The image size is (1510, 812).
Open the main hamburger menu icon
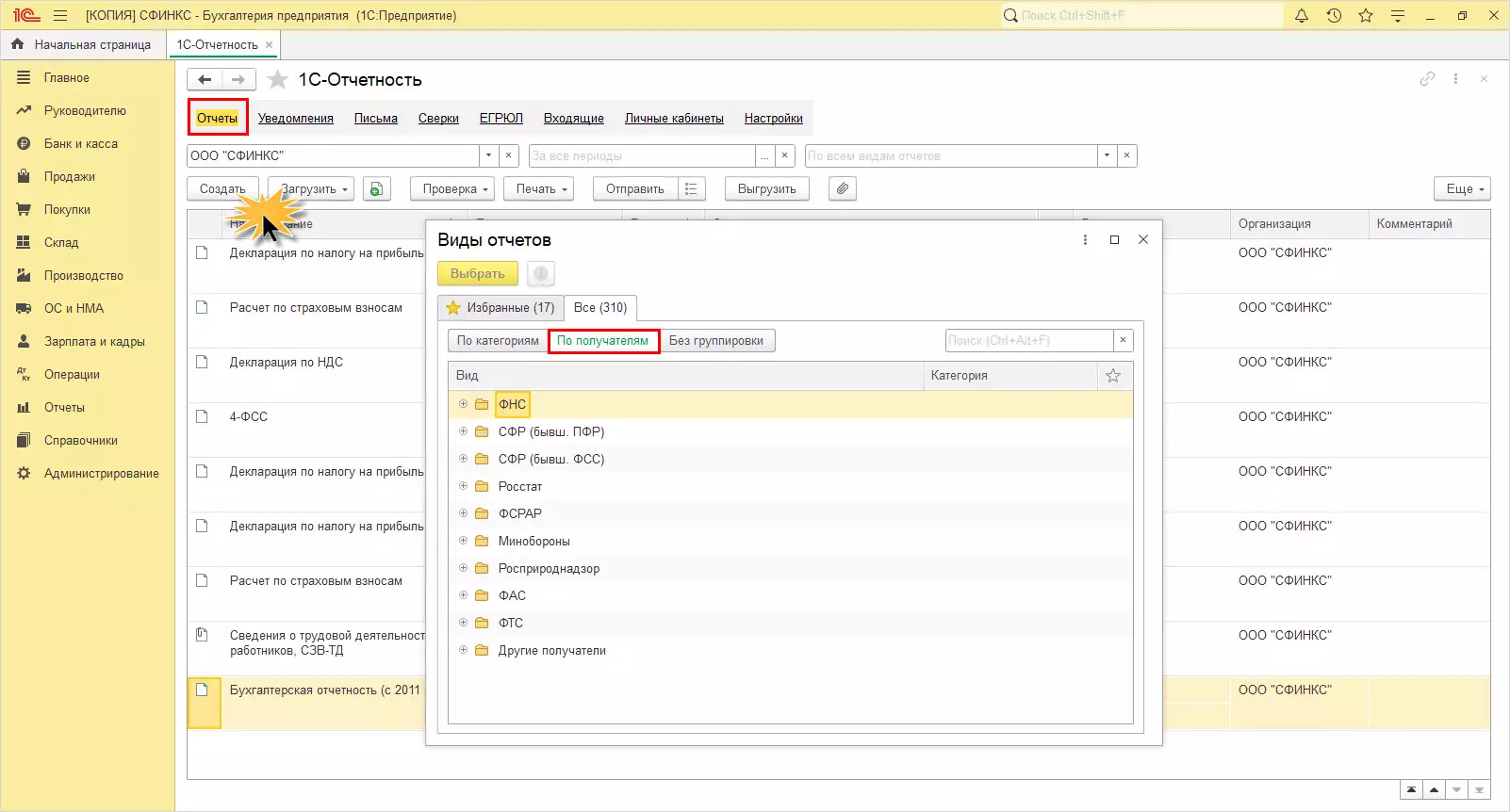[x=60, y=15]
